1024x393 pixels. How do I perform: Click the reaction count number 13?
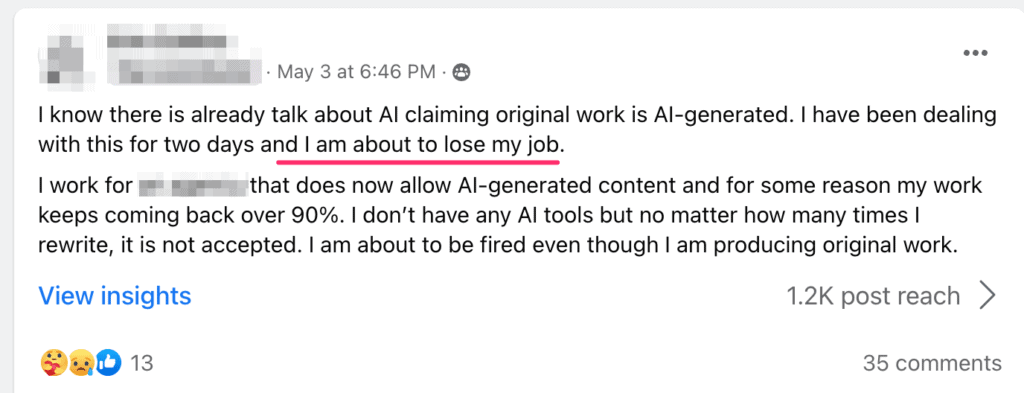(x=142, y=363)
